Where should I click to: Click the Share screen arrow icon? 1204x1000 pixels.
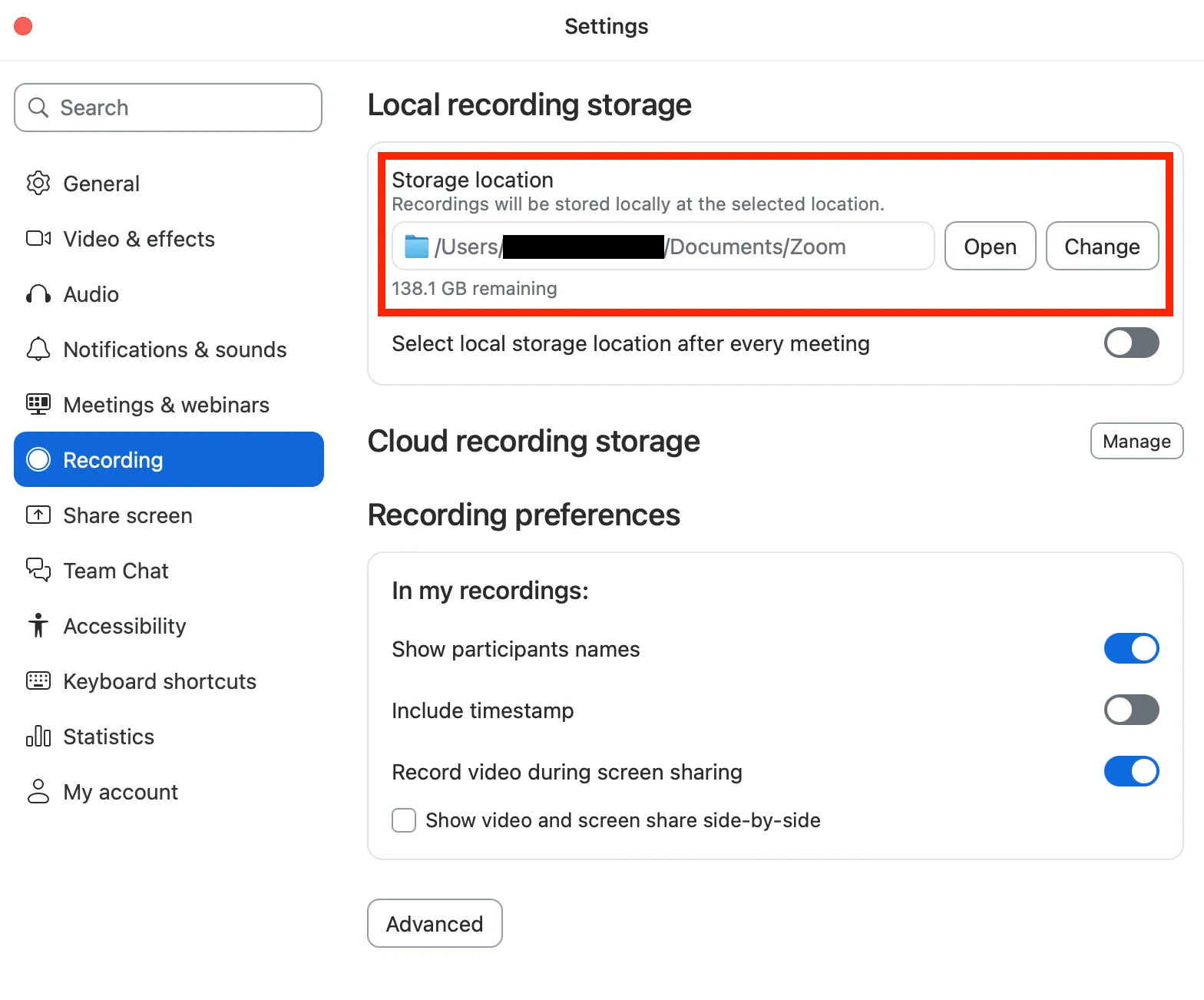[x=38, y=515]
